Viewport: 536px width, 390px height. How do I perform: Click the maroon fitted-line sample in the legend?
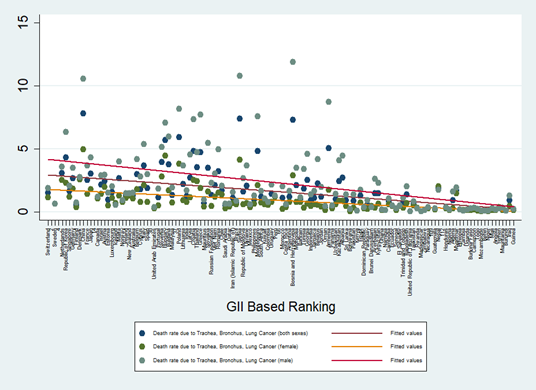357,333
